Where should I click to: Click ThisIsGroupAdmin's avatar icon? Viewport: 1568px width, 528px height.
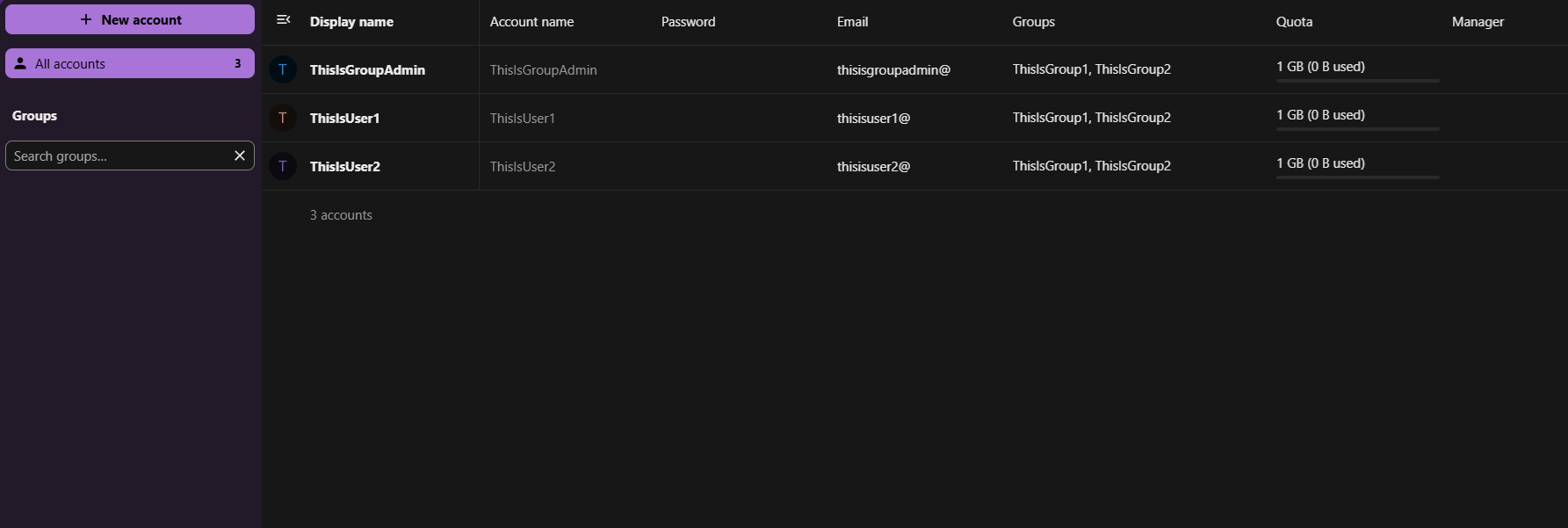(x=282, y=69)
